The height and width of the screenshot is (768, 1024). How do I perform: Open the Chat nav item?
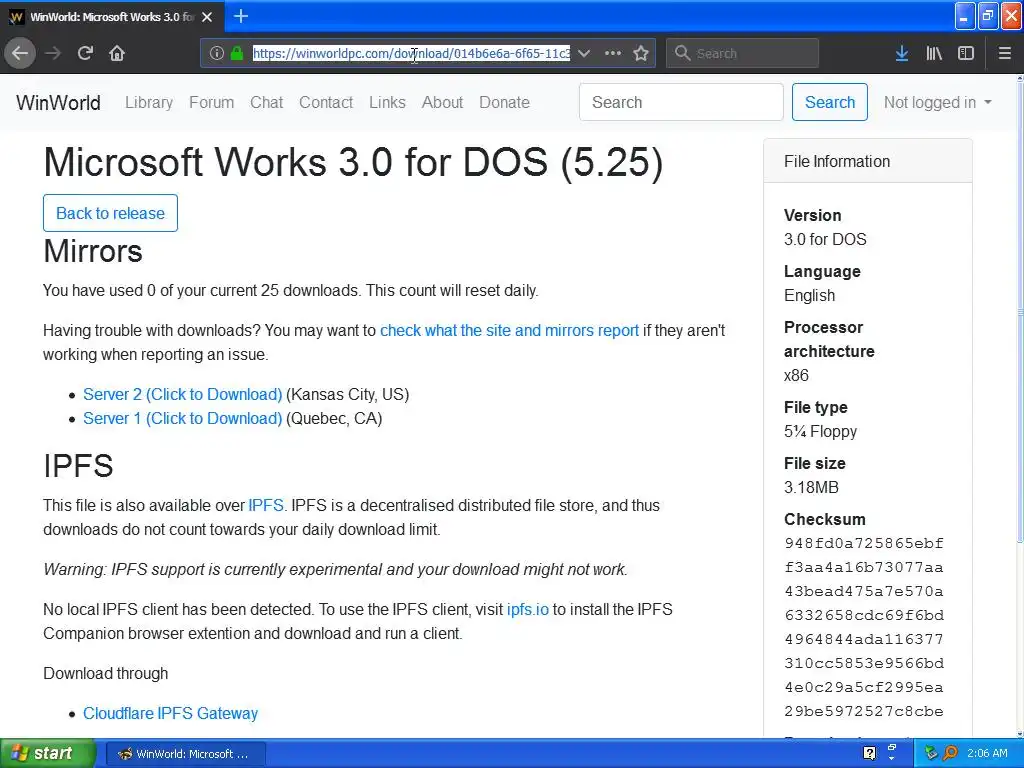click(x=266, y=103)
